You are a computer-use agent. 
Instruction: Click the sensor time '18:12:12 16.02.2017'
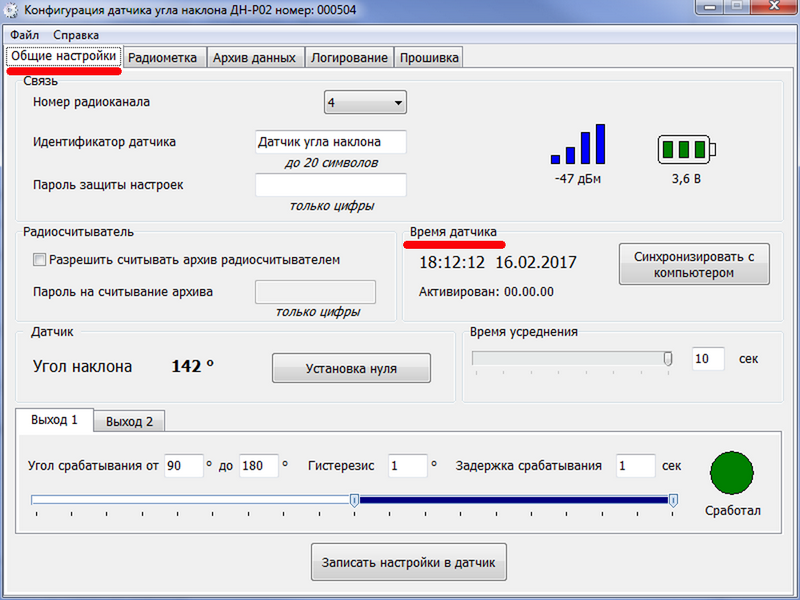[x=498, y=262]
